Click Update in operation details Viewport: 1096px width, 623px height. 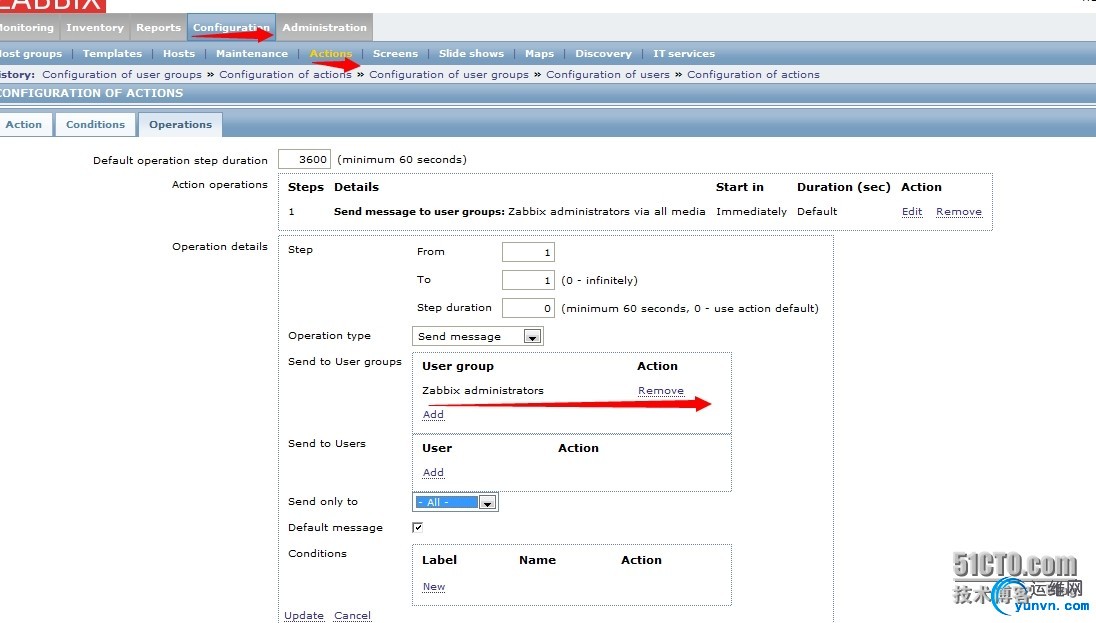[303, 615]
